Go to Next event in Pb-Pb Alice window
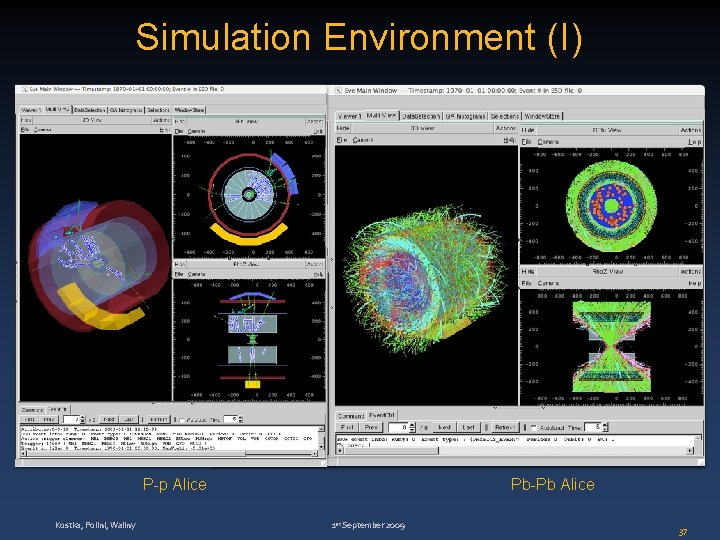This screenshot has width=720, height=540. (444, 427)
